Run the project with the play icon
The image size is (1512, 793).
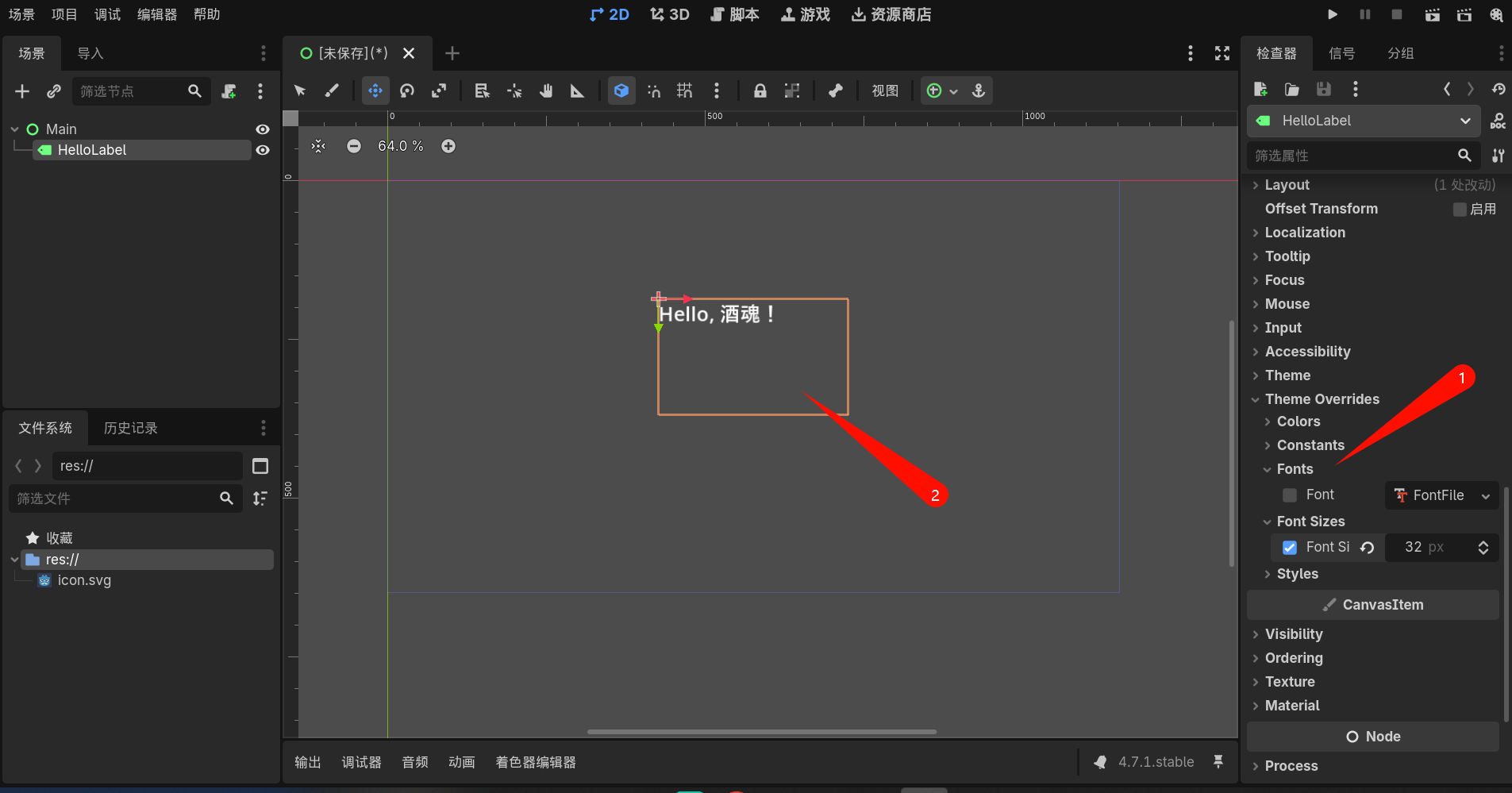coord(1333,14)
